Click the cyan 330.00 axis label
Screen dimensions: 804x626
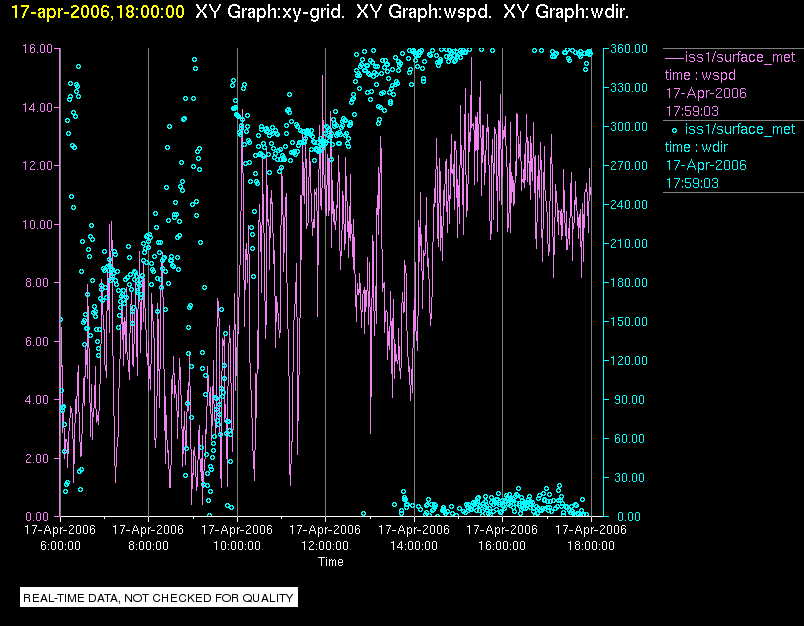pyautogui.click(x=629, y=88)
